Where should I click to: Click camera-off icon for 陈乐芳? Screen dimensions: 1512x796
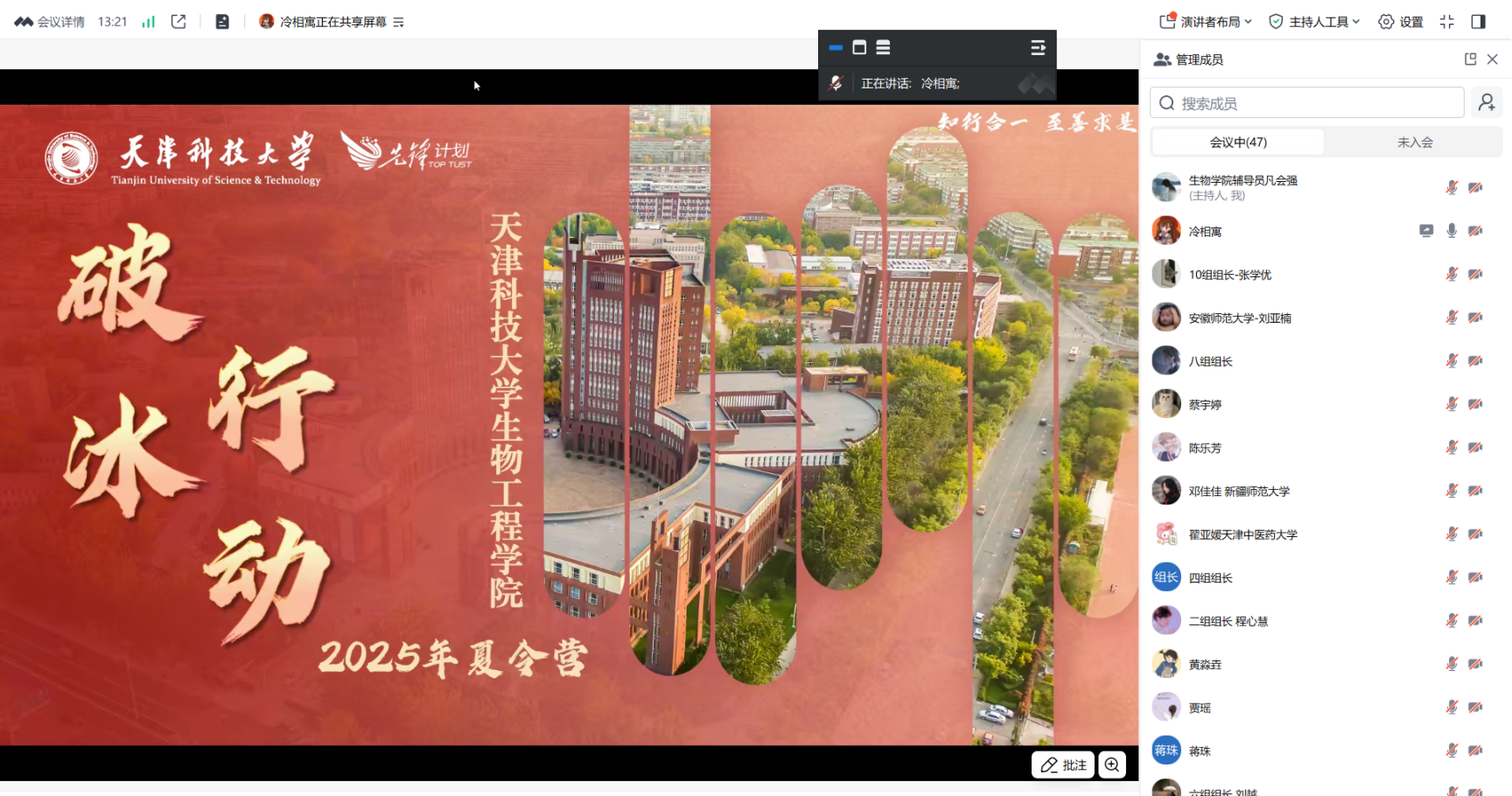[1475, 447]
